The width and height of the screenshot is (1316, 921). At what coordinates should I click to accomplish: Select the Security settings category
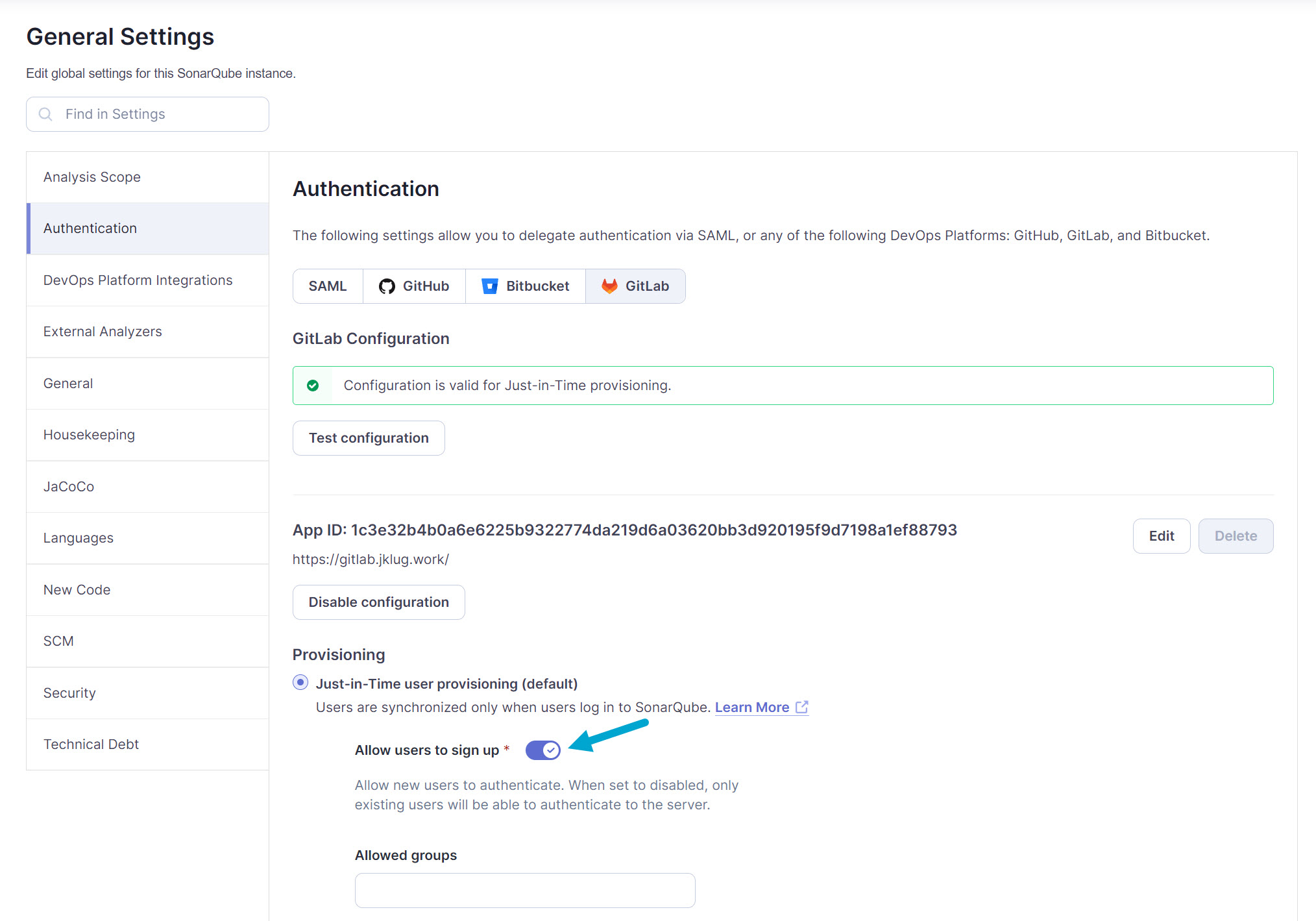[x=69, y=693]
